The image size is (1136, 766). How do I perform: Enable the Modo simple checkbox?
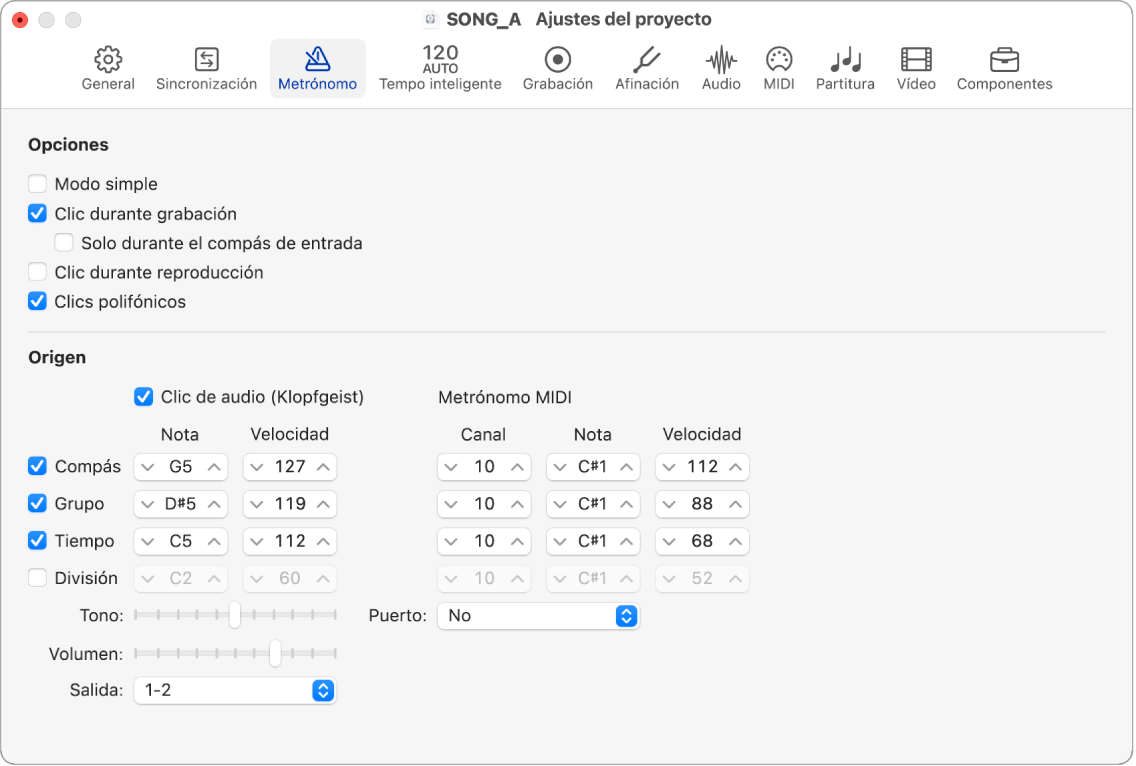[x=38, y=184]
